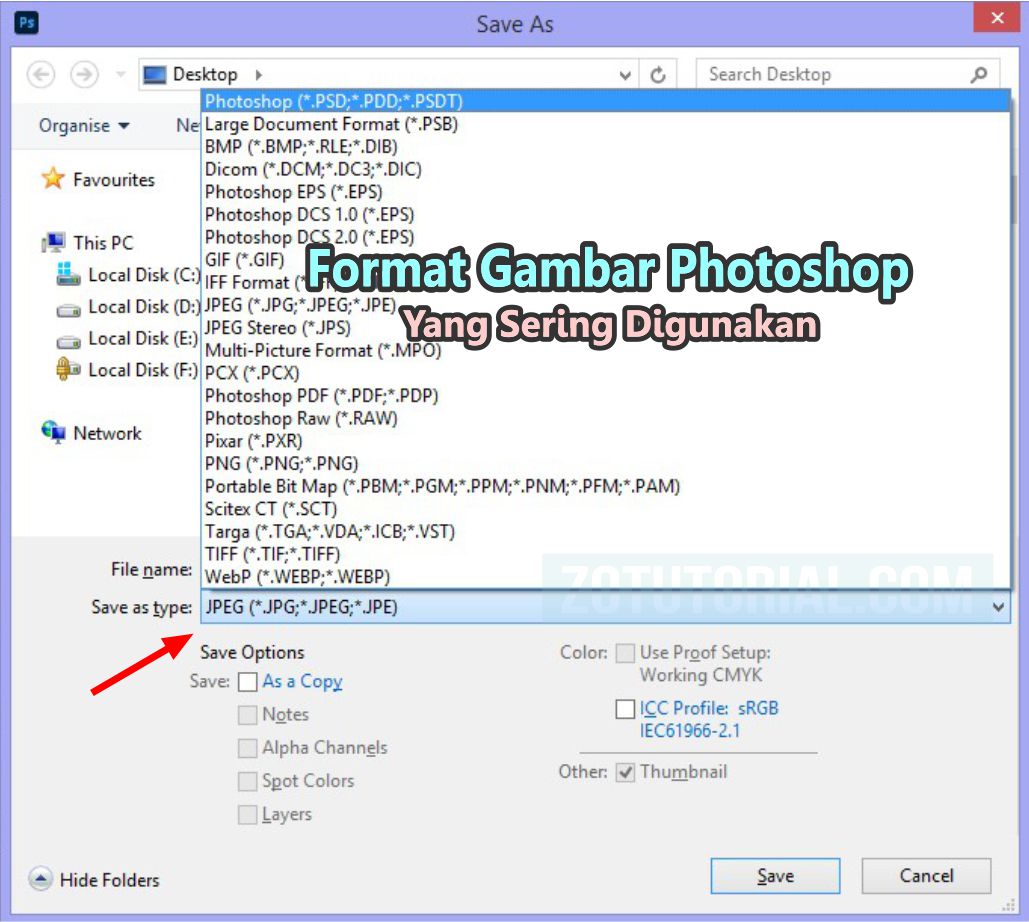Click the Desktop icon in address bar
Viewport: 1029px width, 922px height.
pyautogui.click(x=154, y=75)
